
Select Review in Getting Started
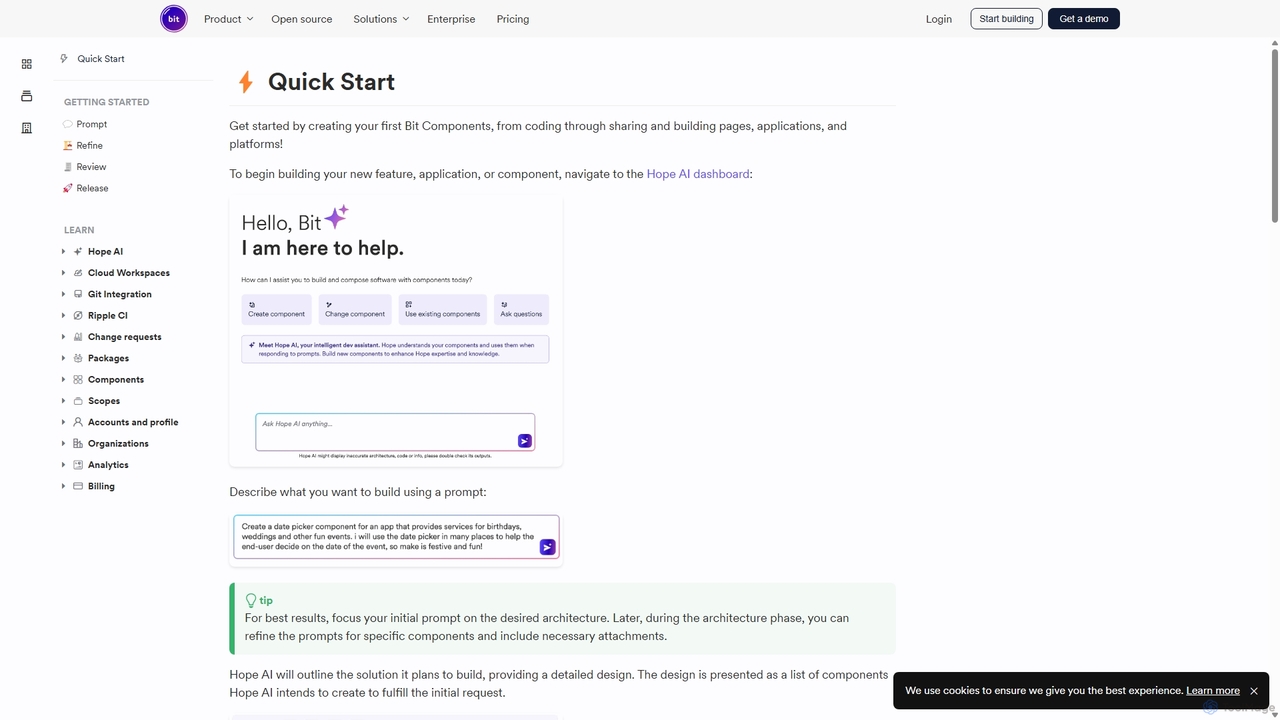click(x=91, y=167)
